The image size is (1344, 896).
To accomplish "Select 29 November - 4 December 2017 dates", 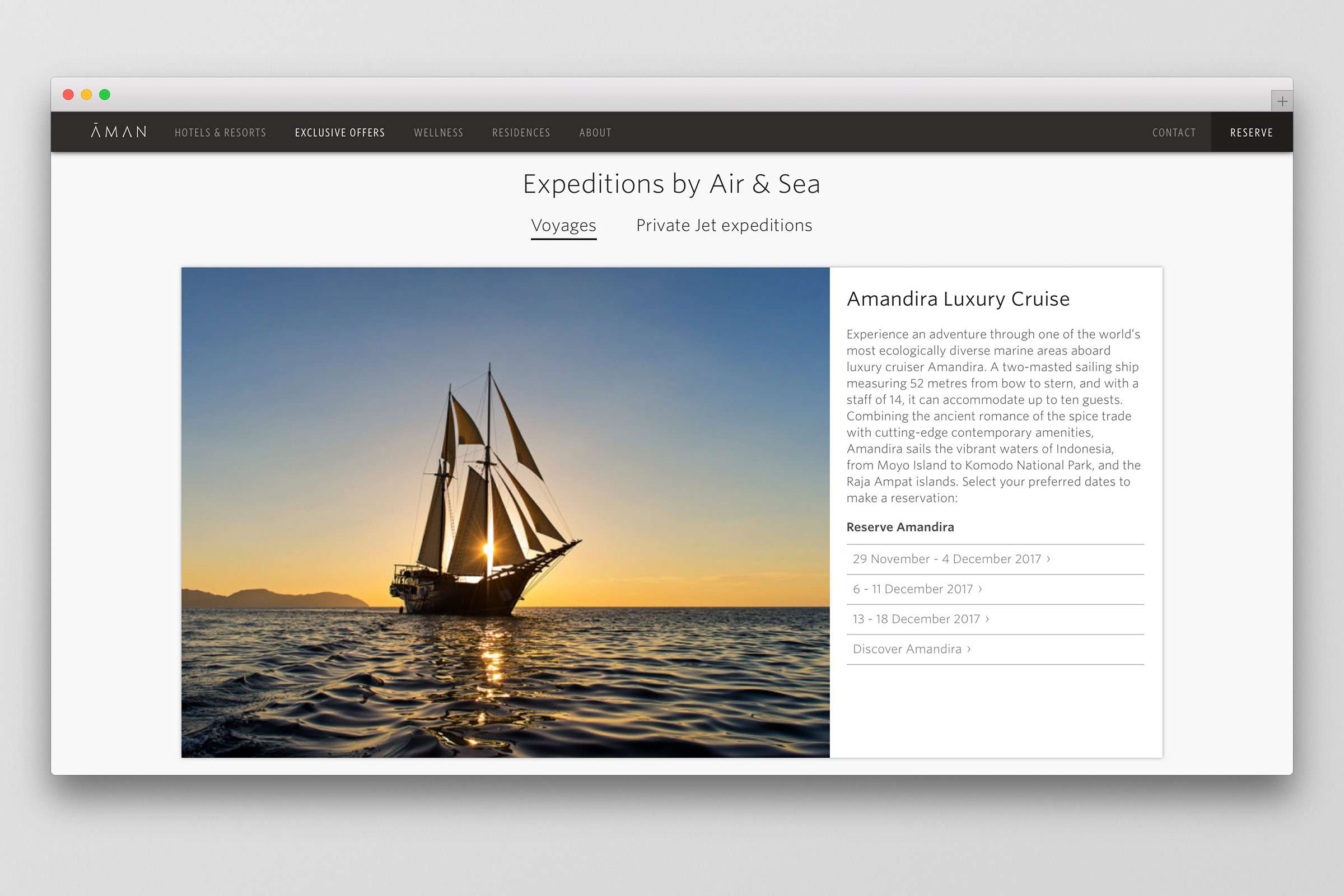I will [951, 559].
